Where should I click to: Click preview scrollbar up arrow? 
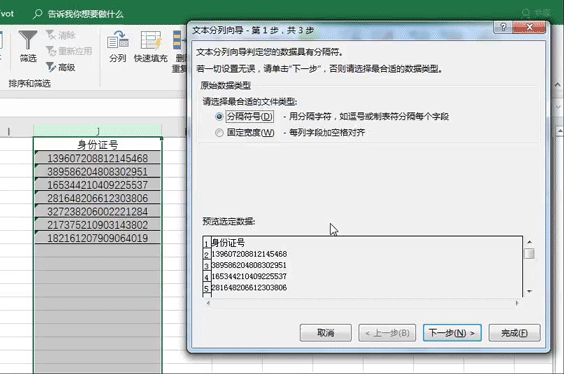(529, 242)
